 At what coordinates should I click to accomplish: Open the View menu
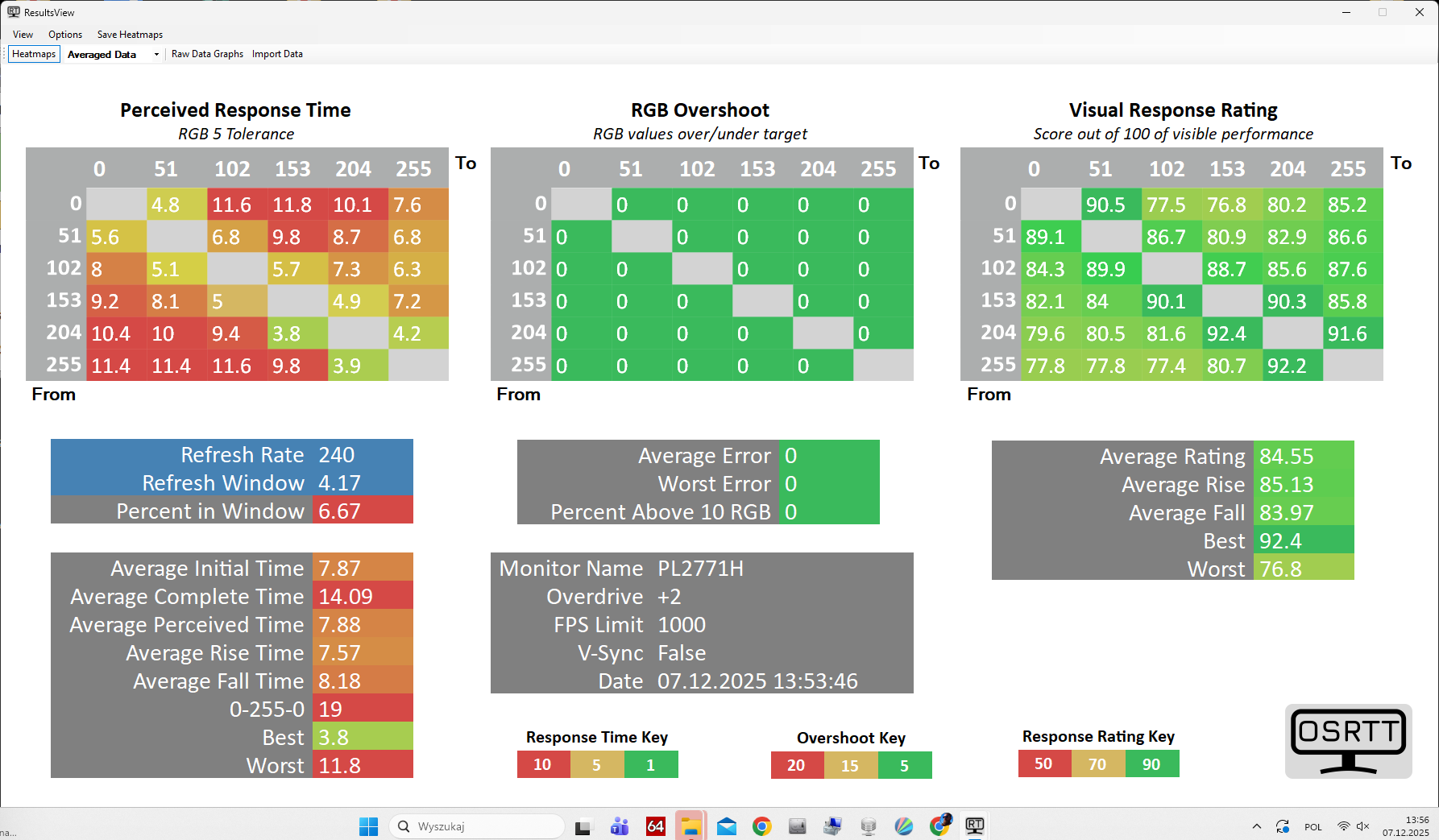click(x=23, y=35)
